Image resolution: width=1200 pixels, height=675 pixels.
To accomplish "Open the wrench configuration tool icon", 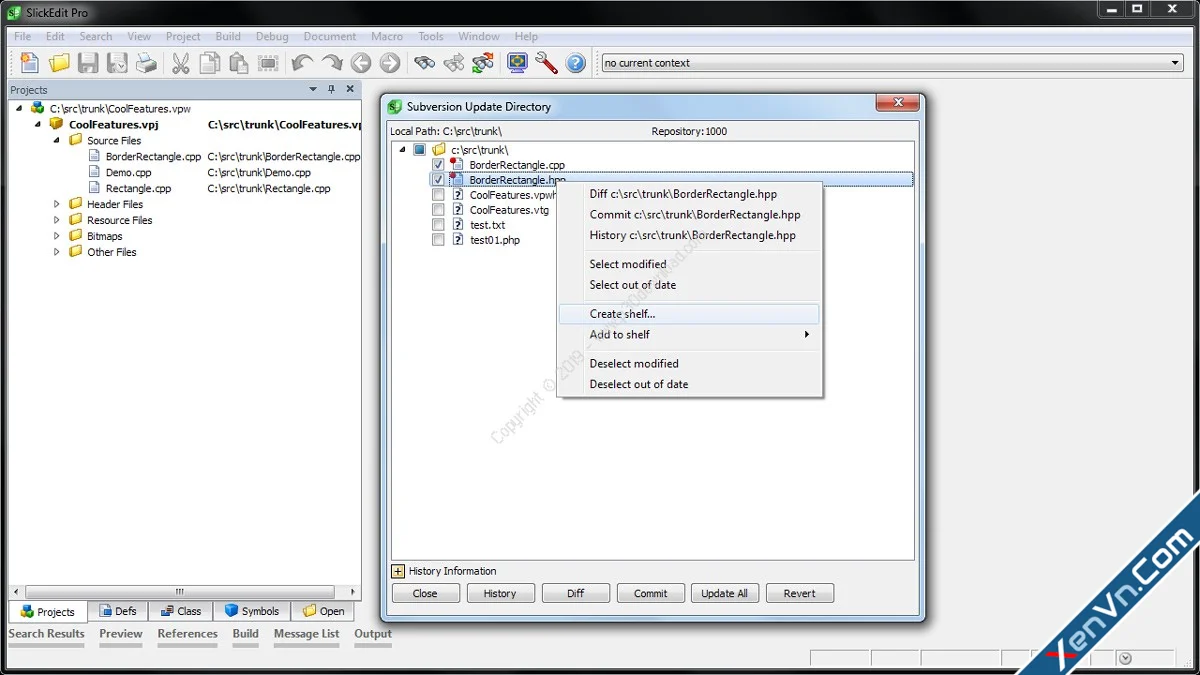I will click(546, 63).
